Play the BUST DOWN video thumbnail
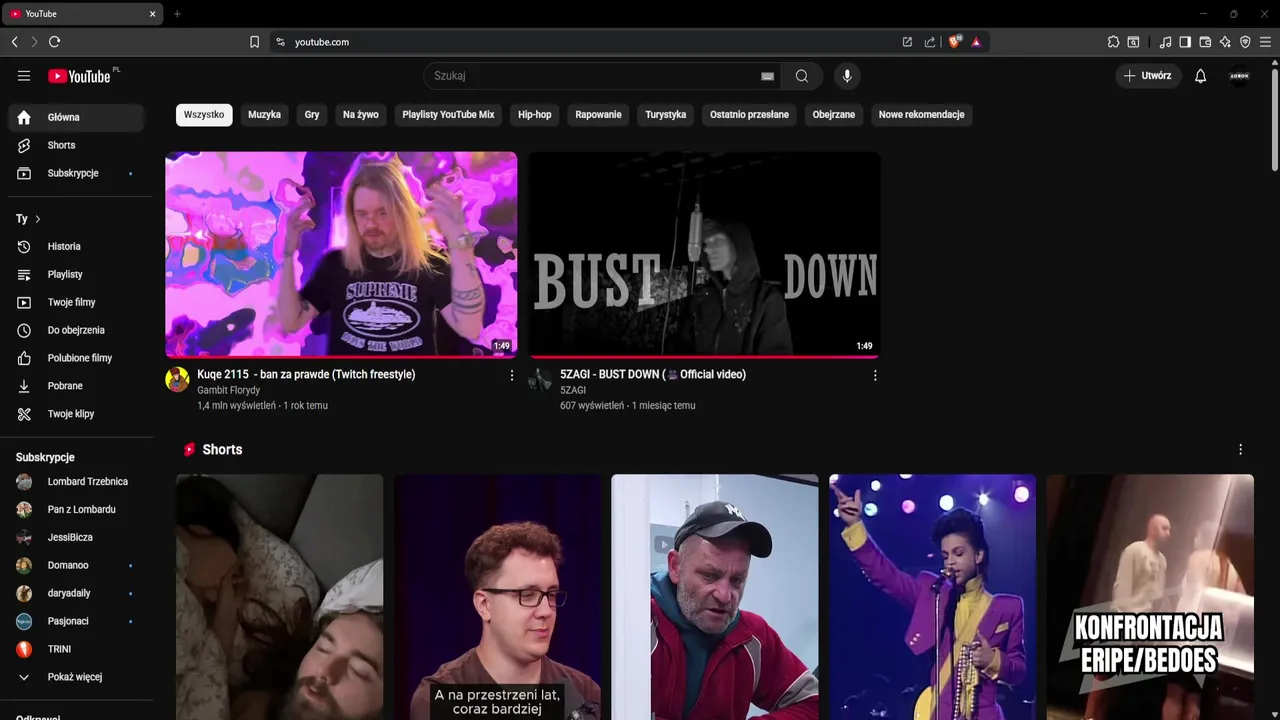This screenshot has height=720, width=1280. pos(705,254)
